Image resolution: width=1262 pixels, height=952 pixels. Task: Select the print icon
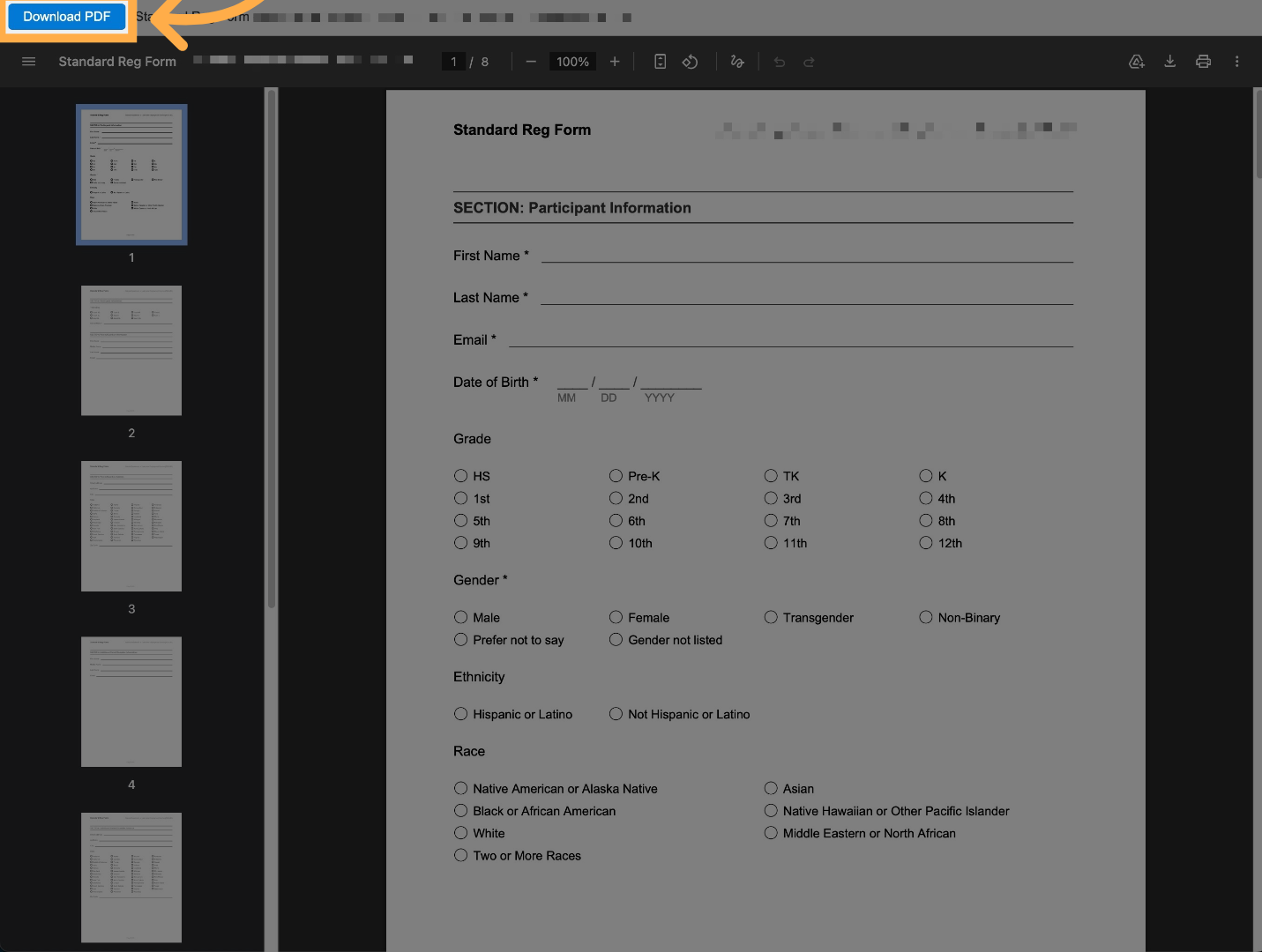(1203, 61)
